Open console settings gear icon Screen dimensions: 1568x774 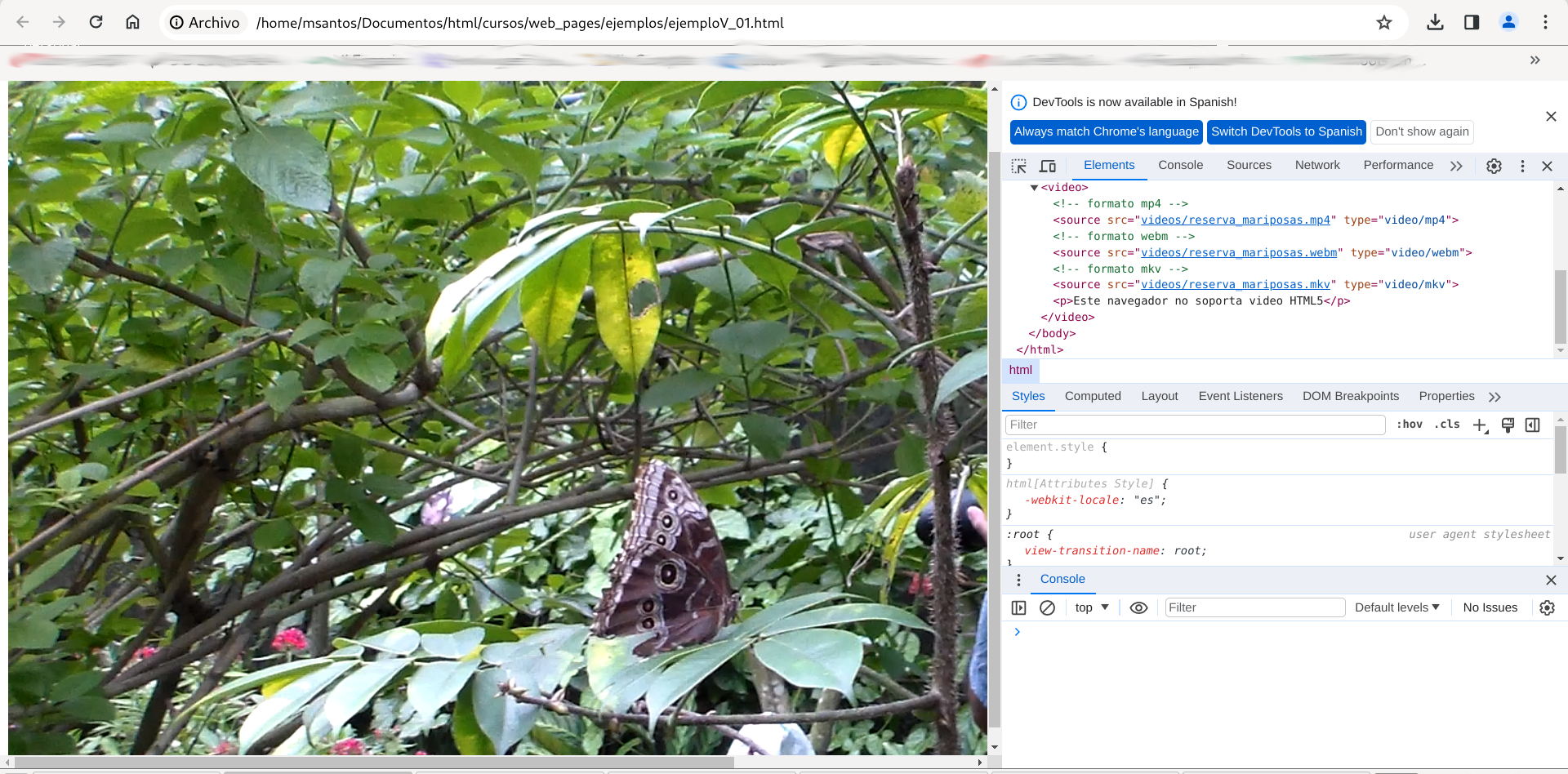1547,607
